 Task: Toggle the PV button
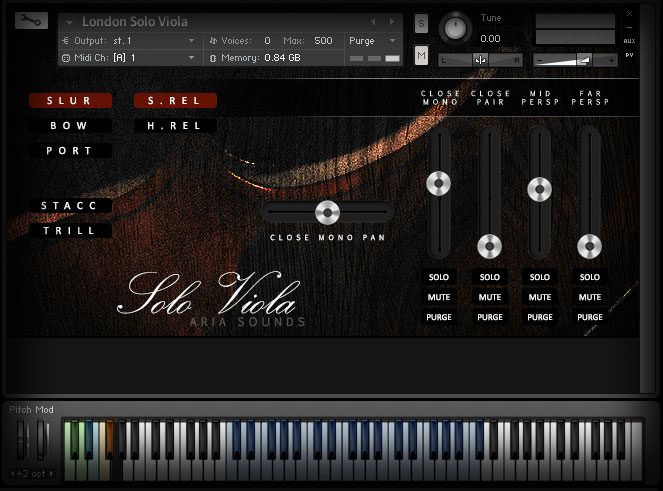[630, 55]
